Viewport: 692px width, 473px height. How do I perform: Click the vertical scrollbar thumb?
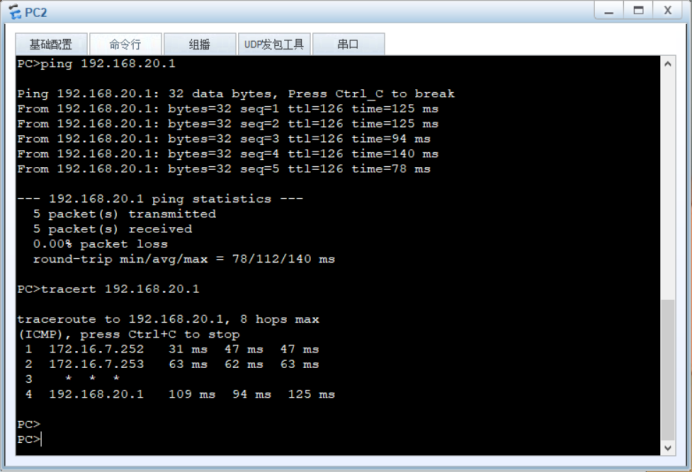coord(668,371)
